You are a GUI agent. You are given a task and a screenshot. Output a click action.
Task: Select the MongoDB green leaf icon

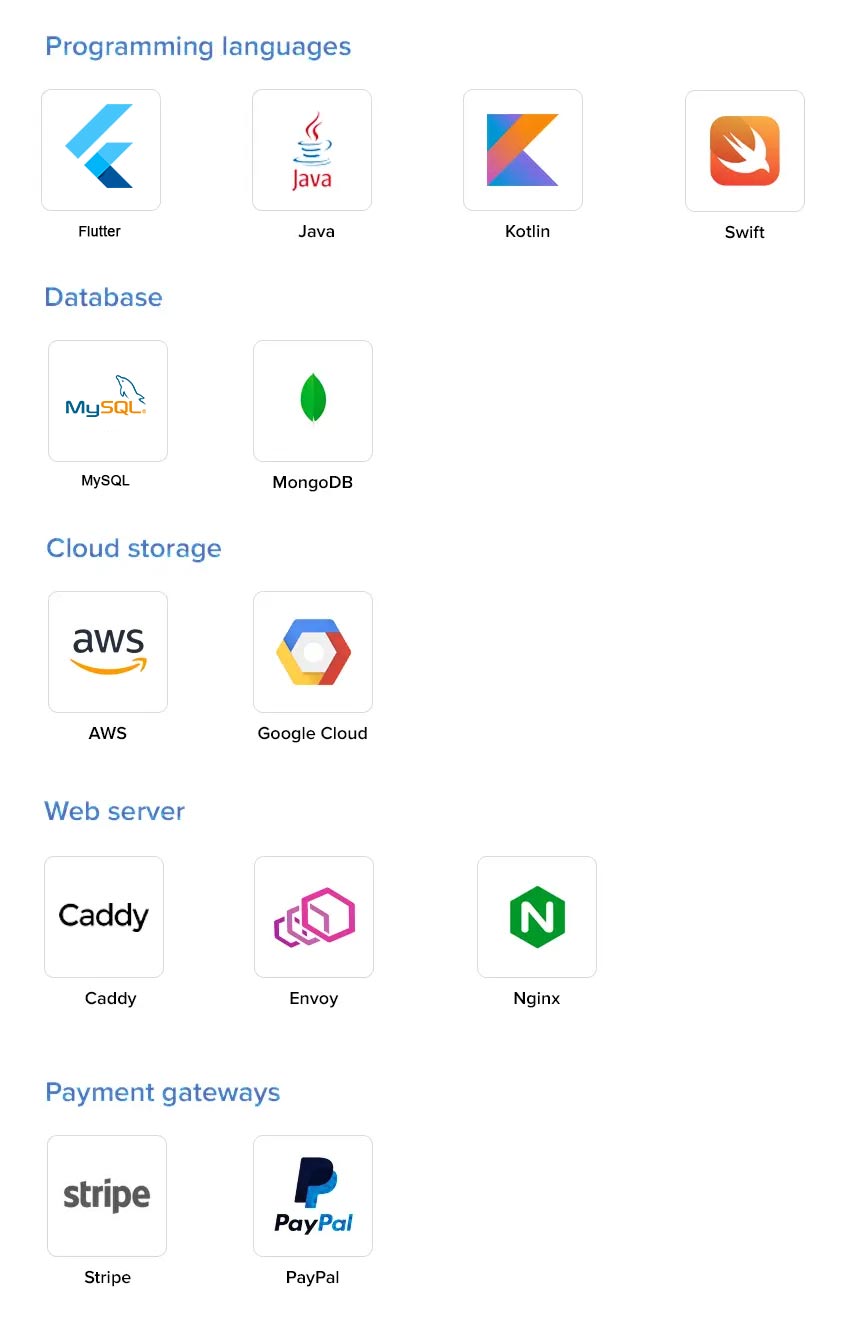click(313, 401)
